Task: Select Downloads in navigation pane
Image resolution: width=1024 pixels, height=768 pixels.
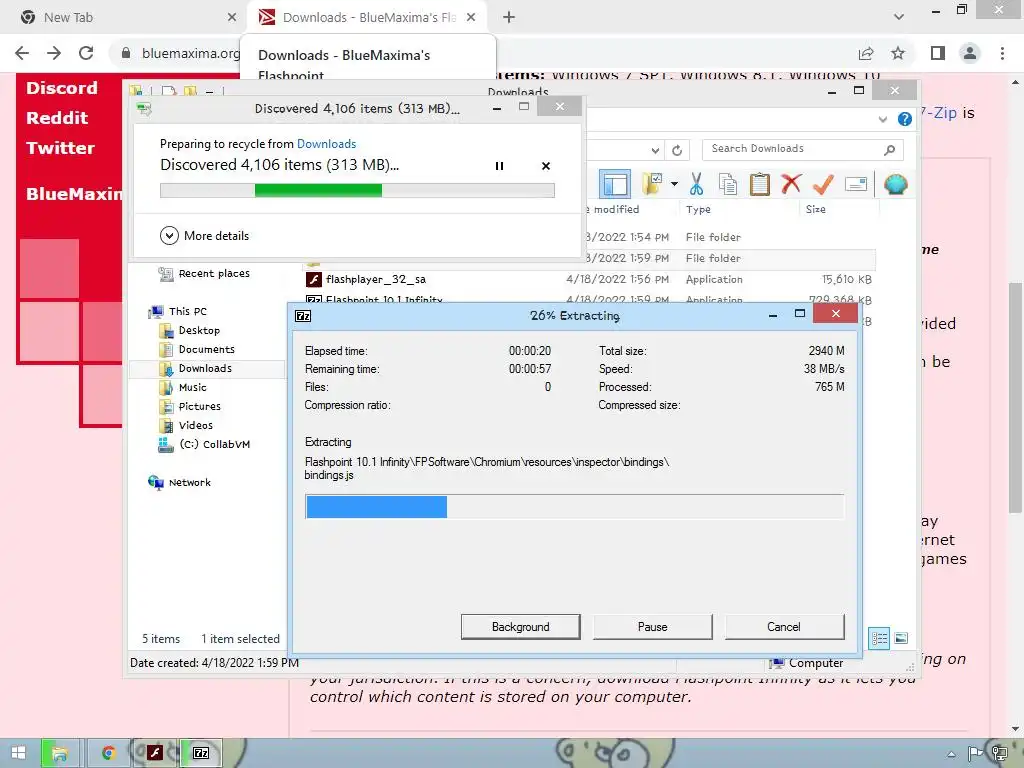Action: 195,368
